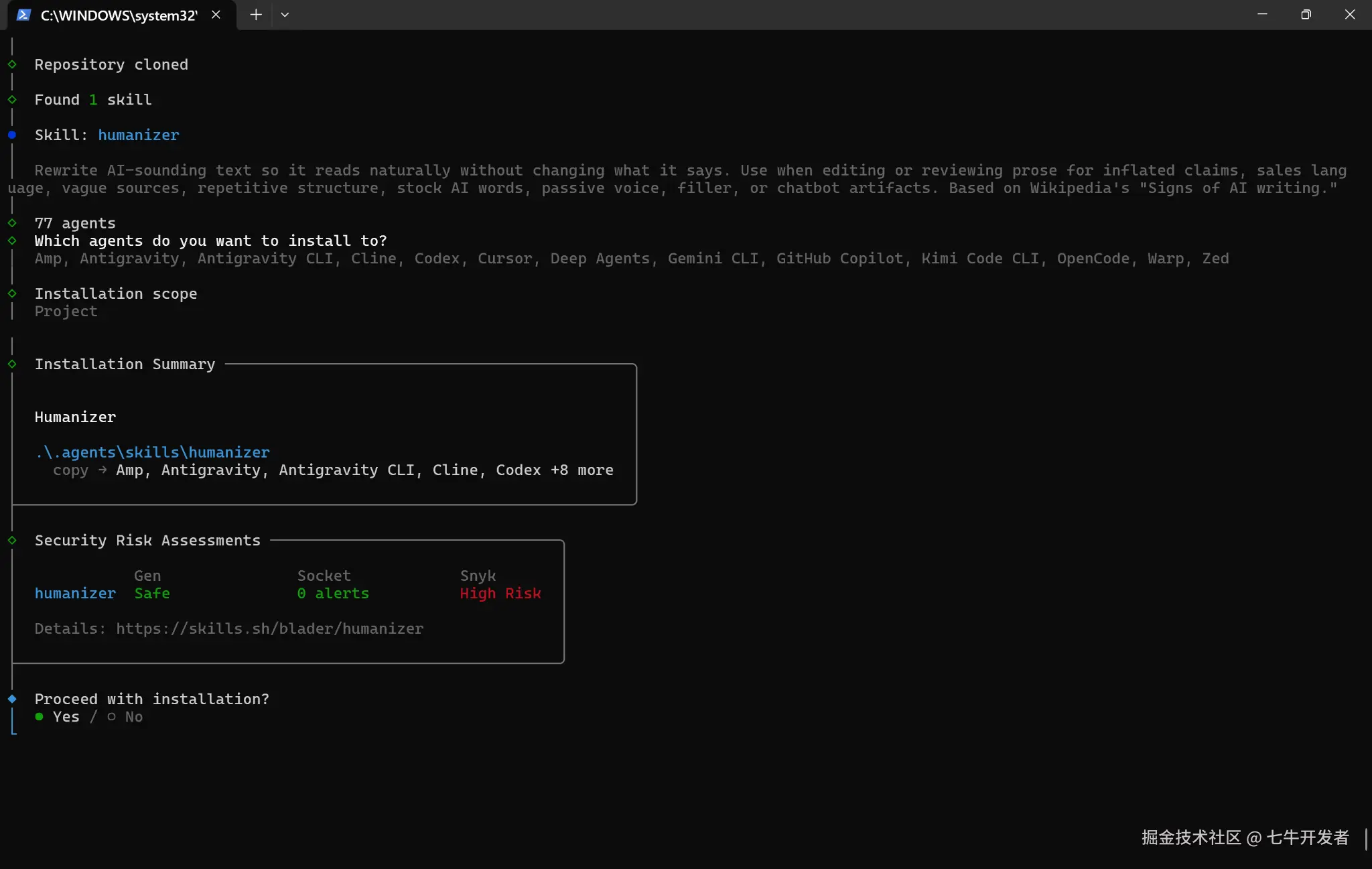Select the No radio option

[125, 717]
